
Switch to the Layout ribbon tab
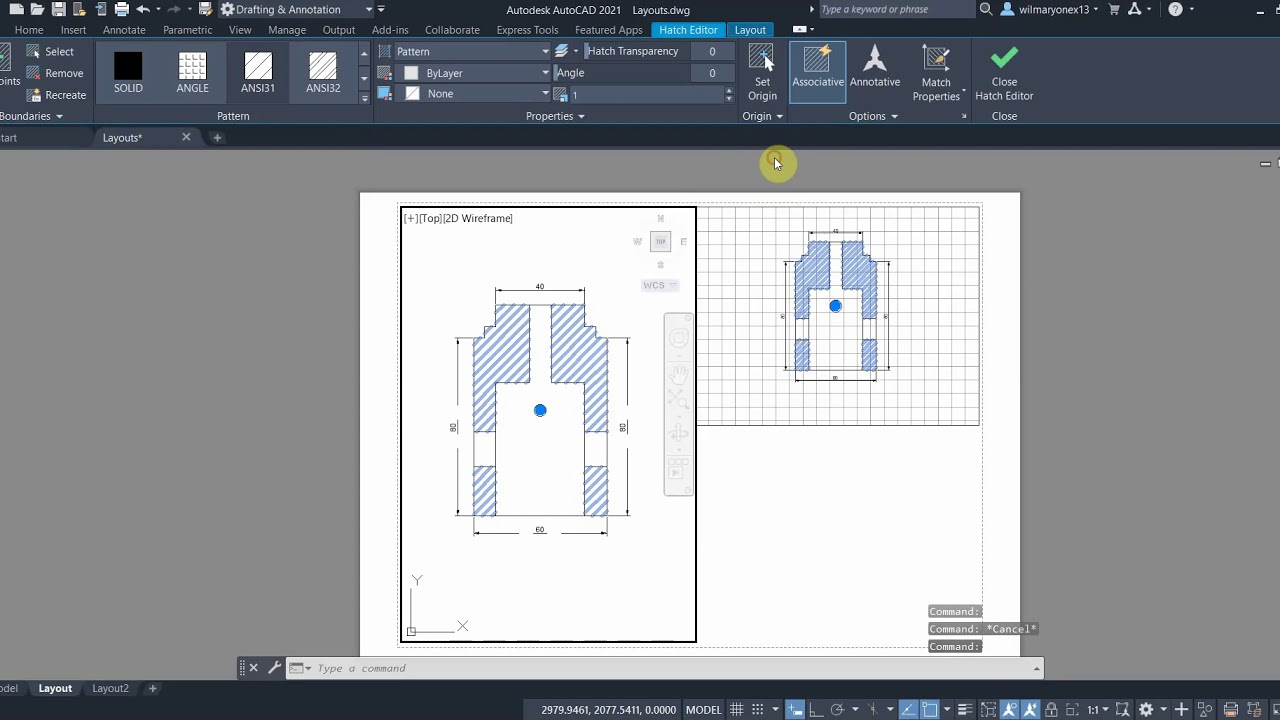click(750, 30)
